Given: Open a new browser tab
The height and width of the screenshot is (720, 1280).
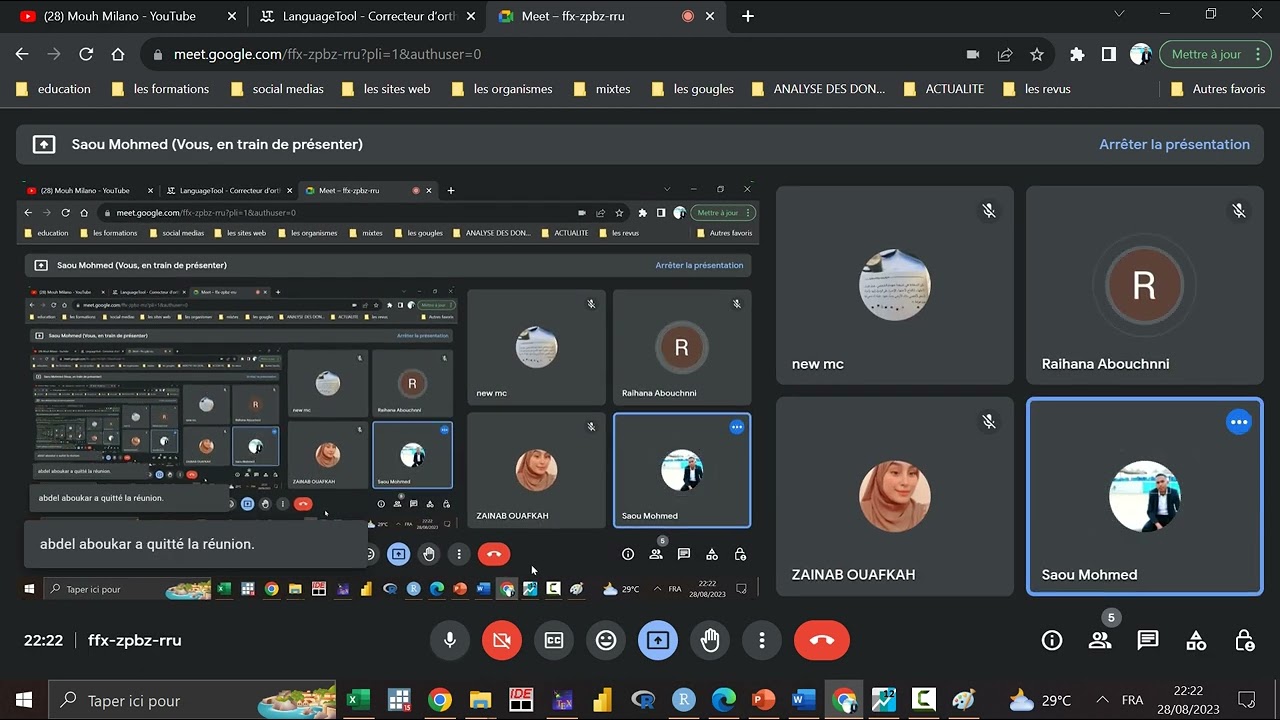Looking at the screenshot, I should tap(748, 16).
